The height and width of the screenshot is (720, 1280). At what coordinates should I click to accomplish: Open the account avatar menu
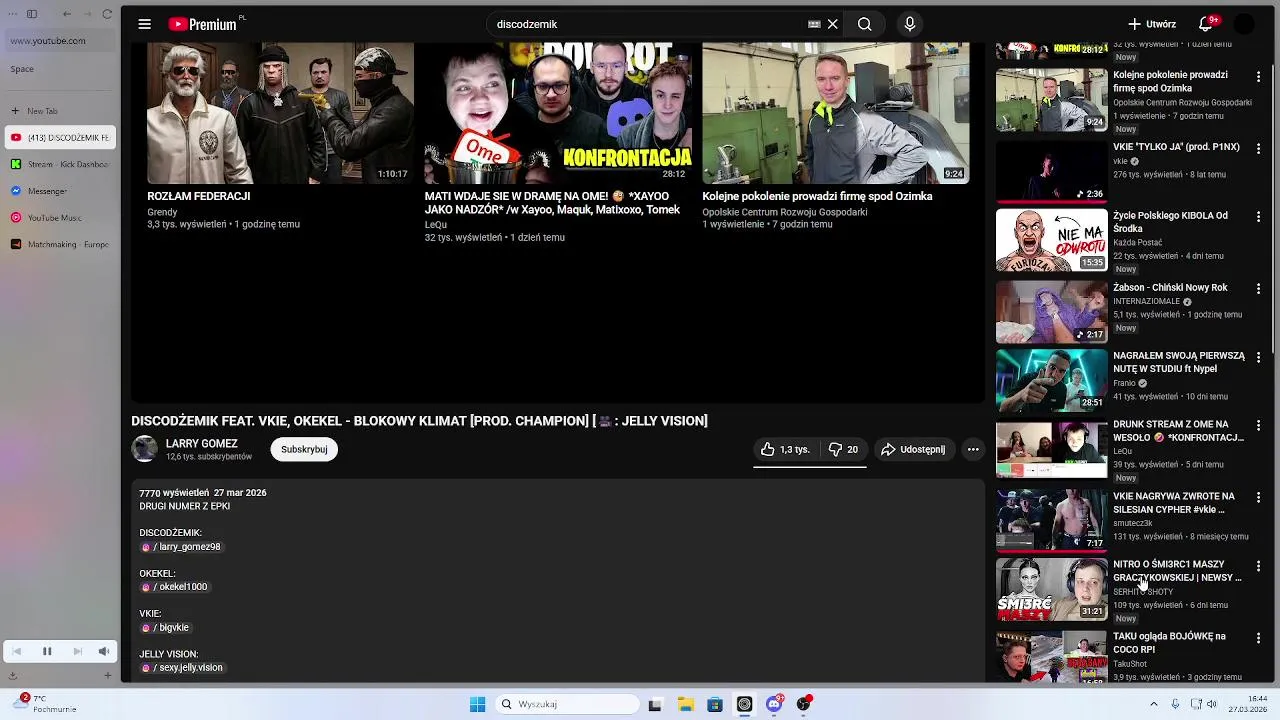pos(1244,24)
